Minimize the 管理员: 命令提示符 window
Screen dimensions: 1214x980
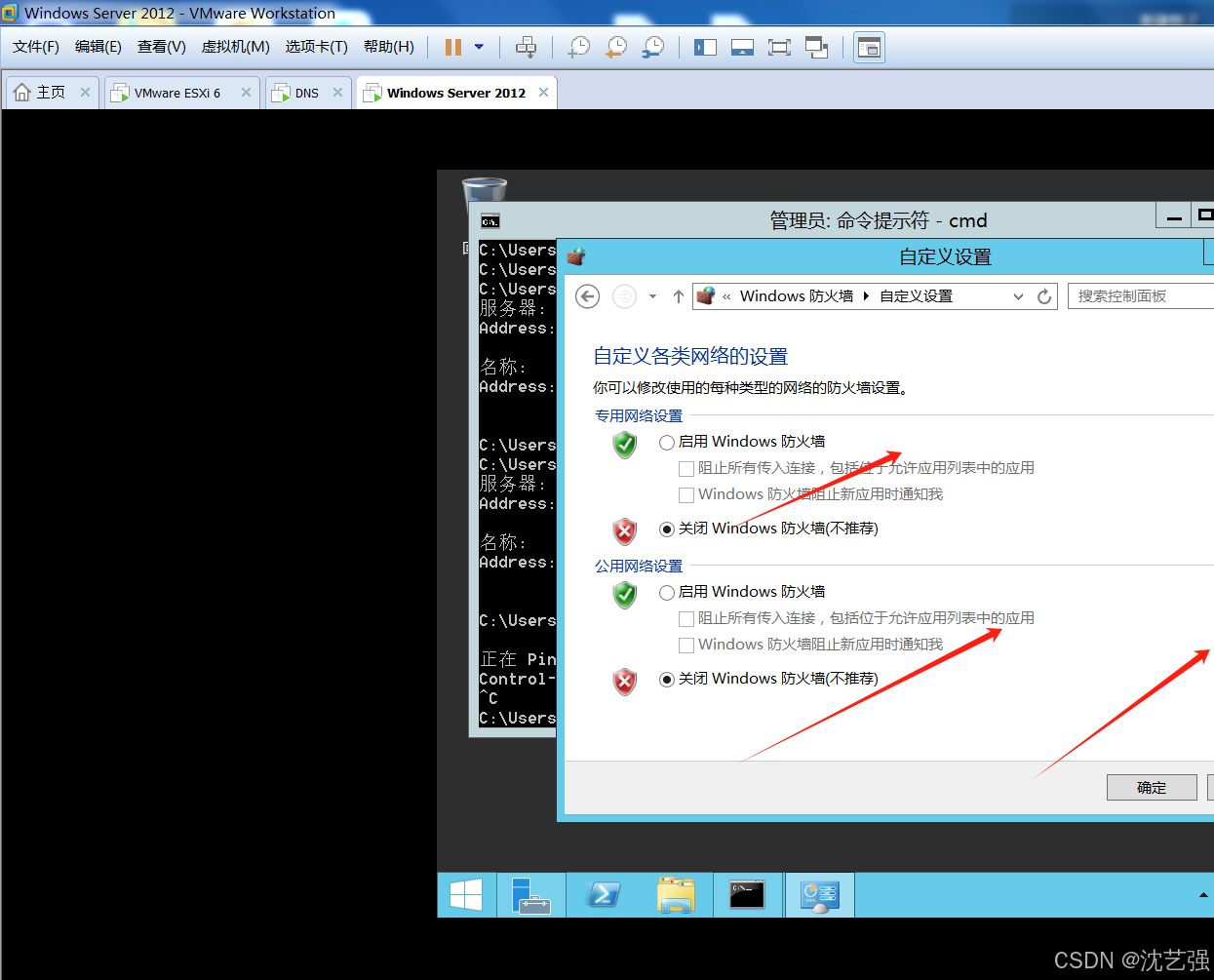click(1174, 216)
